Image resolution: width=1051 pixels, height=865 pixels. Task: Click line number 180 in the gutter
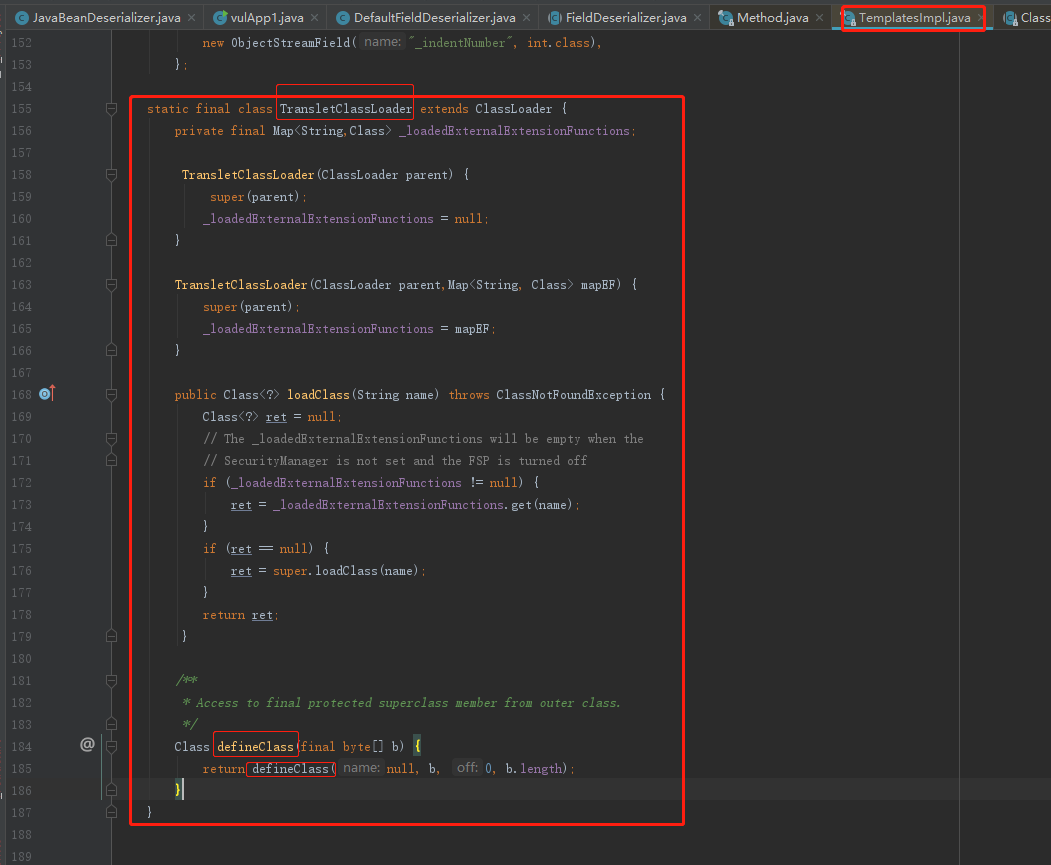[x=20, y=659]
